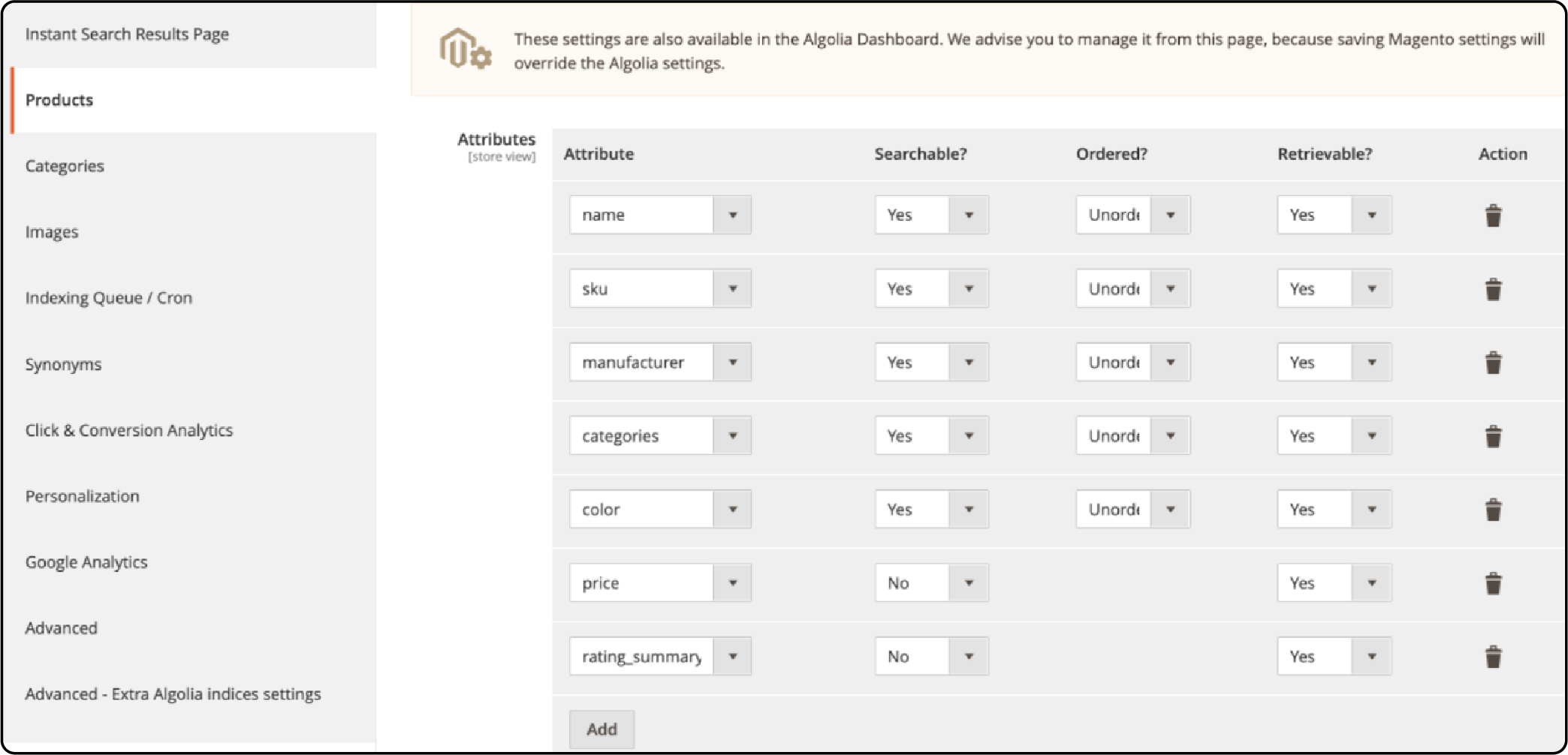The width and height of the screenshot is (1568, 755).
Task: Delete the price attribute row
Action: (1493, 583)
